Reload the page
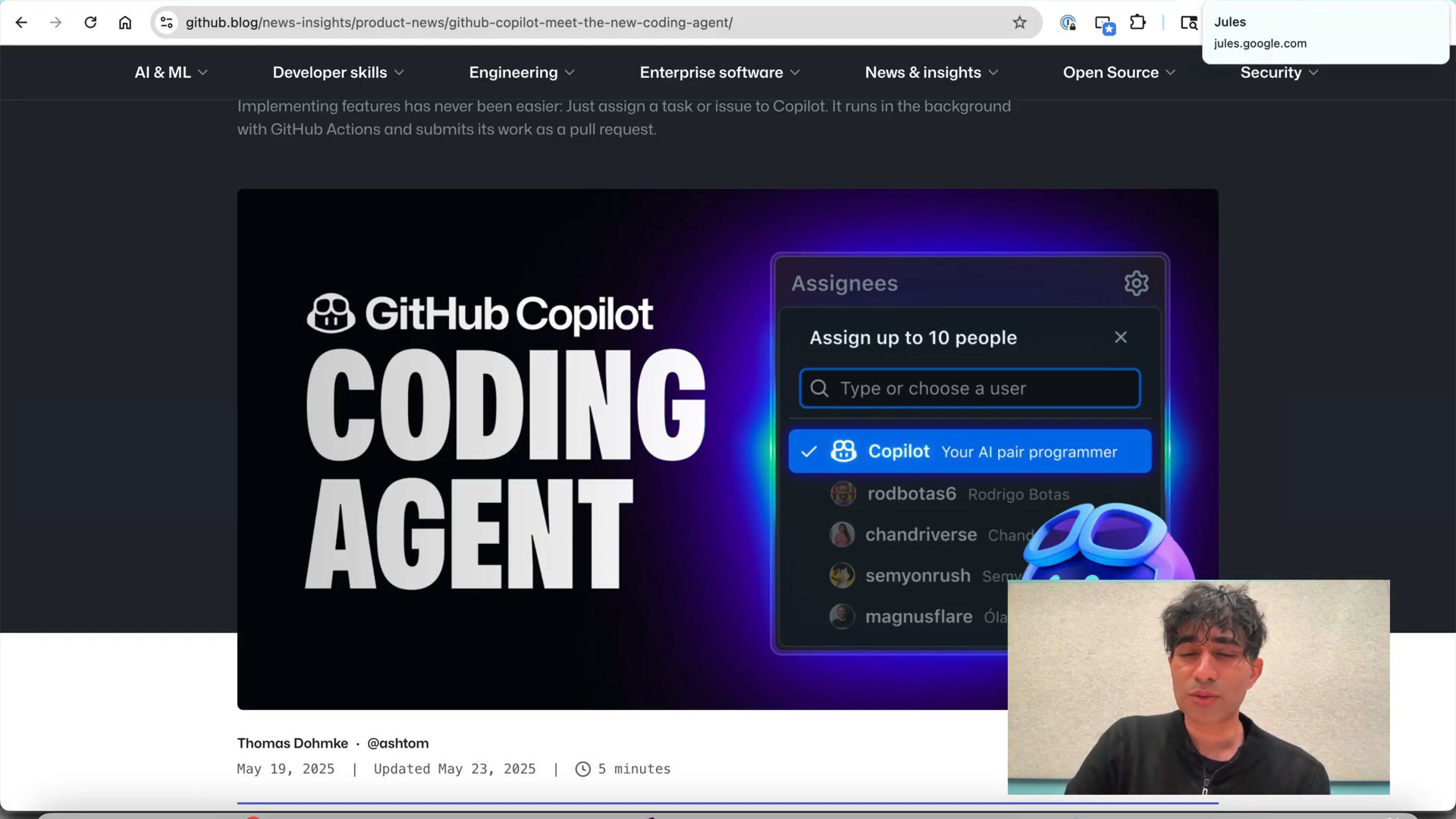Image resolution: width=1456 pixels, height=819 pixels. tap(90, 23)
